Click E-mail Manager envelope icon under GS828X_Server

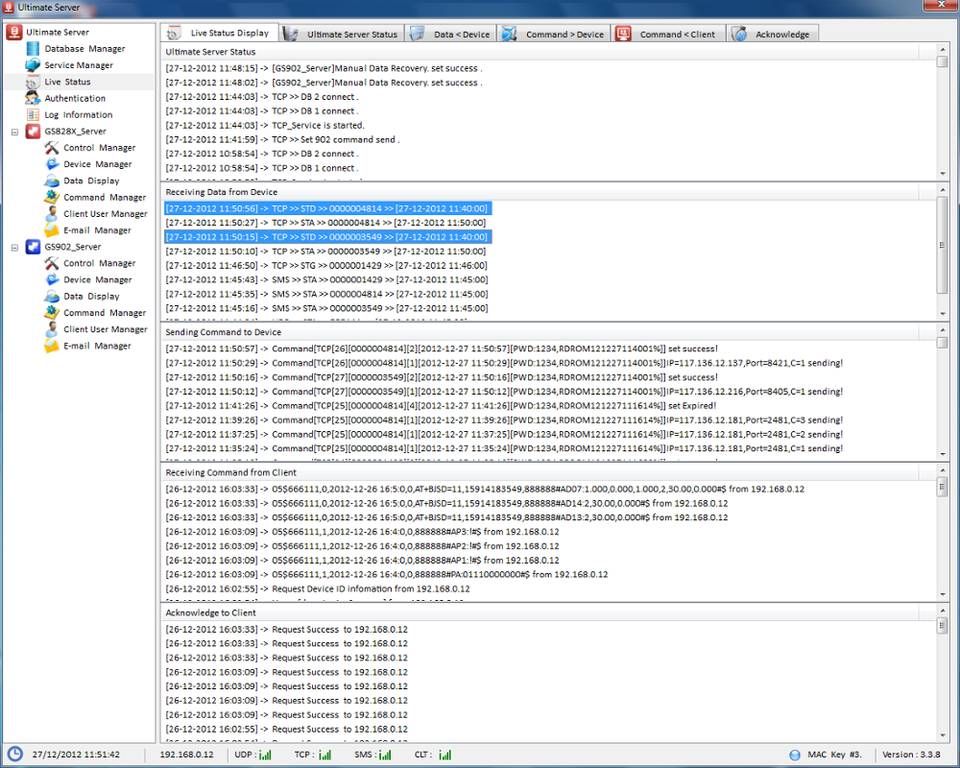53,230
